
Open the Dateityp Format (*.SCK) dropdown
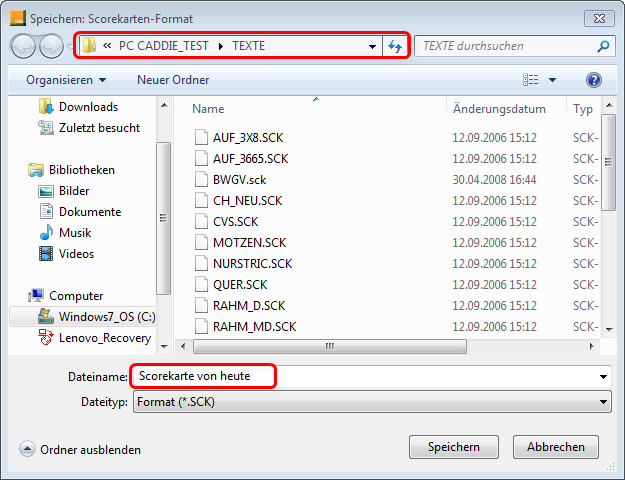(372, 402)
